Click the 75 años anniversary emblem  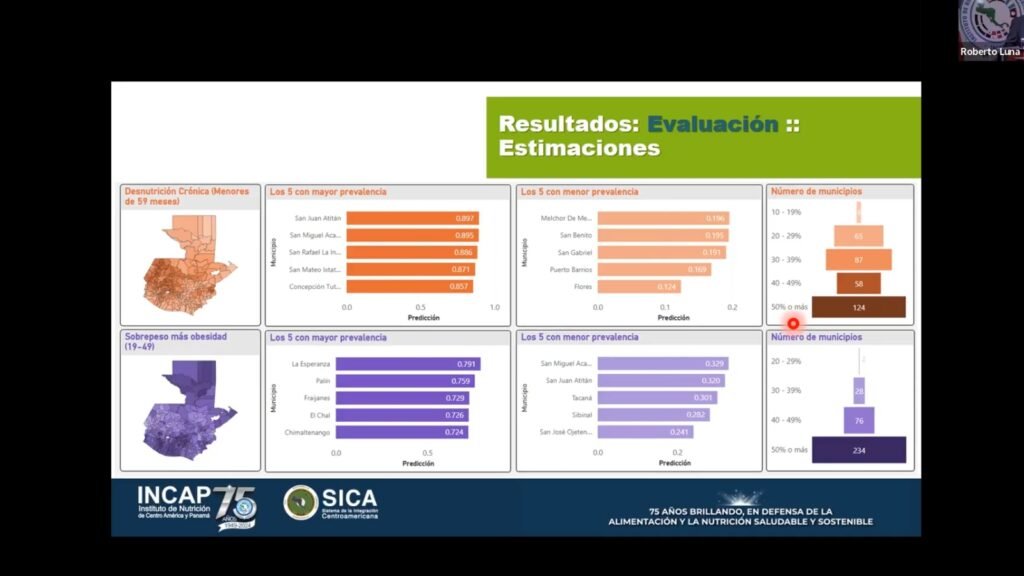point(236,508)
